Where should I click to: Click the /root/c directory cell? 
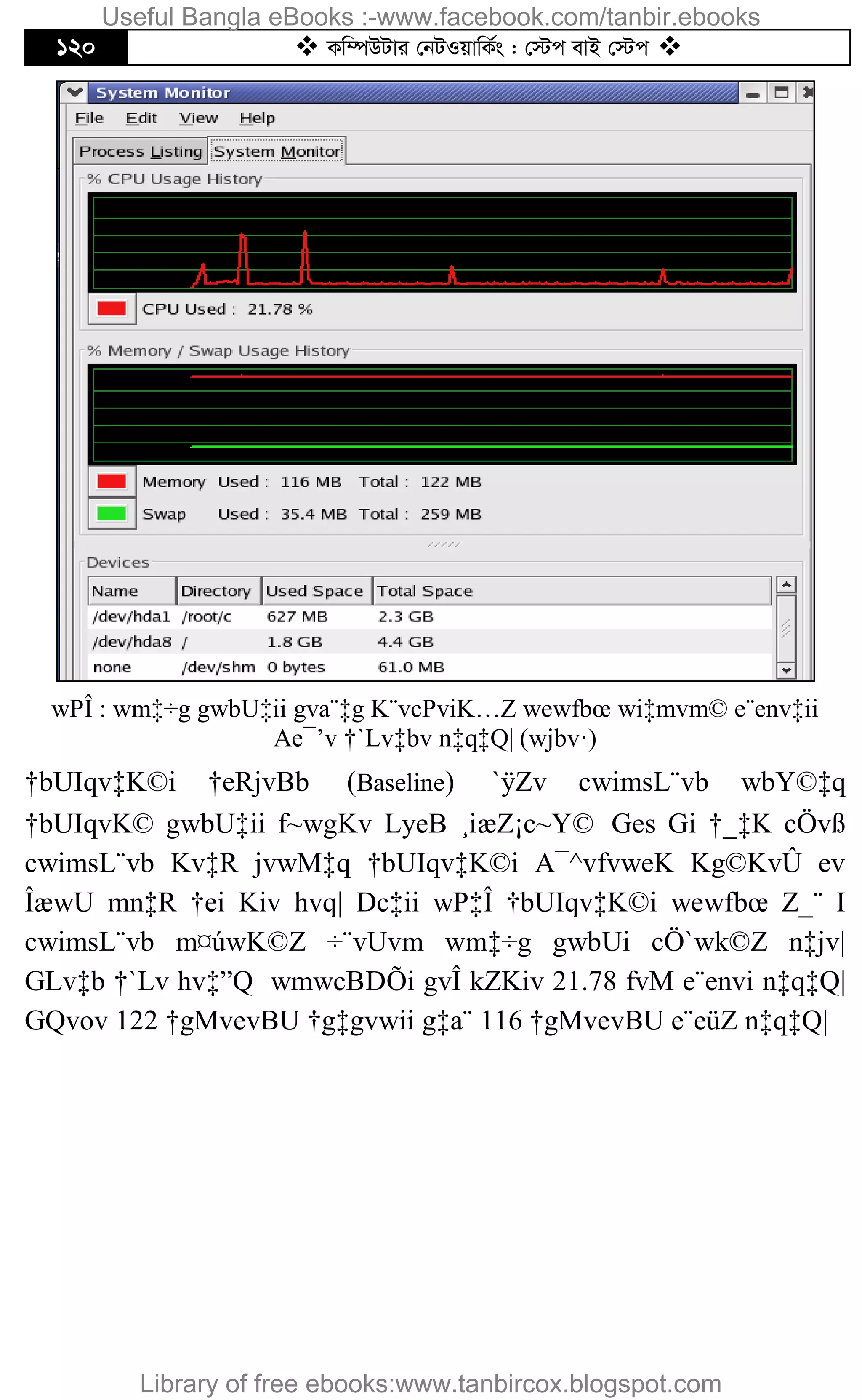pyautogui.click(x=206, y=616)
